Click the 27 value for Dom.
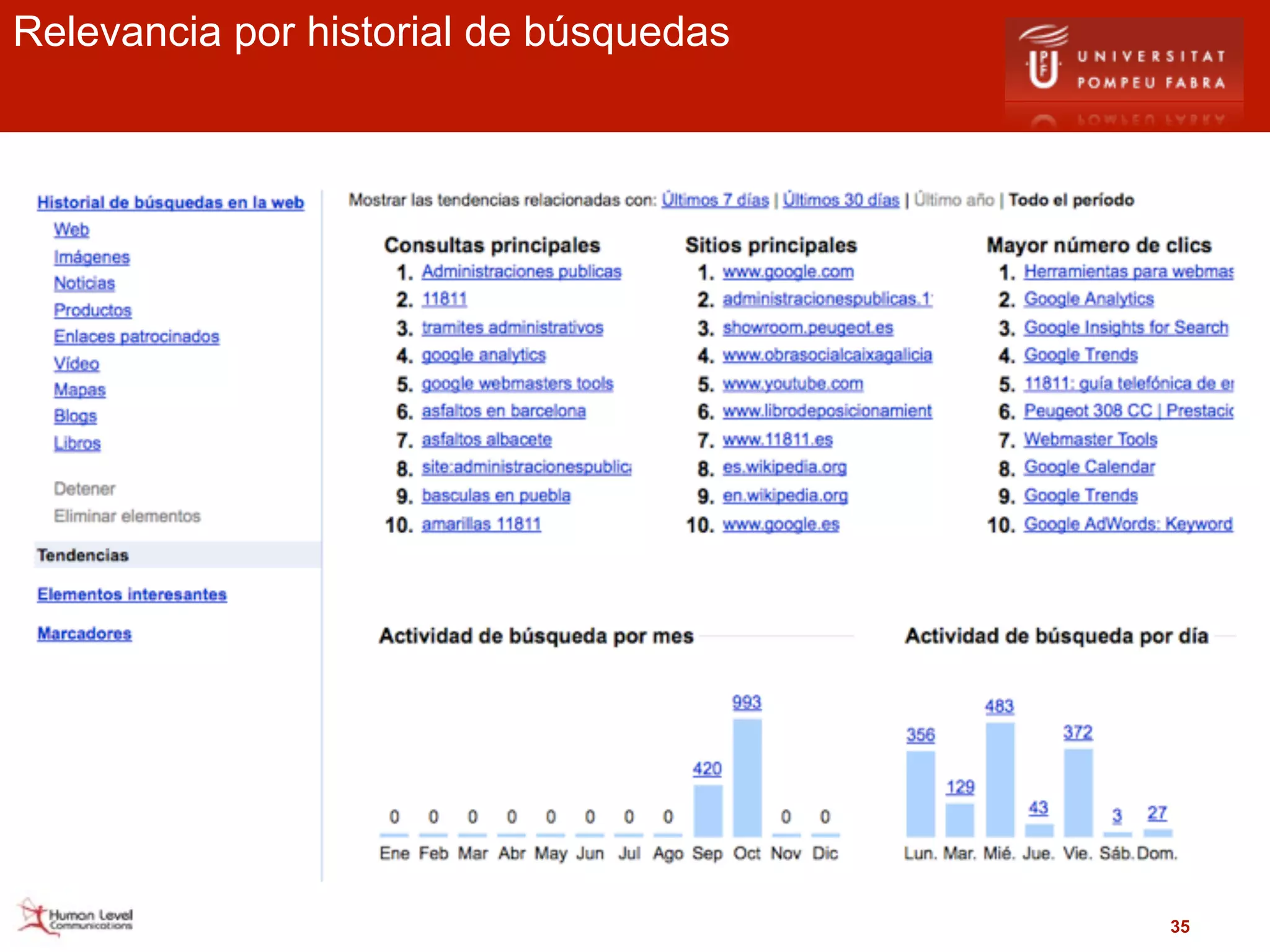Viewport: 1270px width, 952px height. [1157, 813]
